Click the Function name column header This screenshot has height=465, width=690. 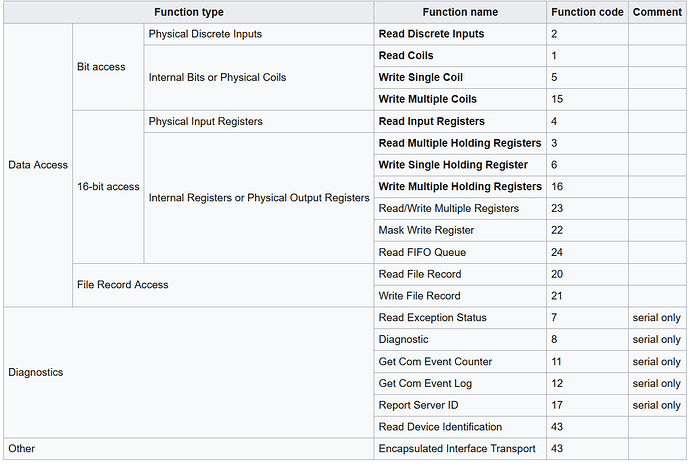click(x=460, y=12)
